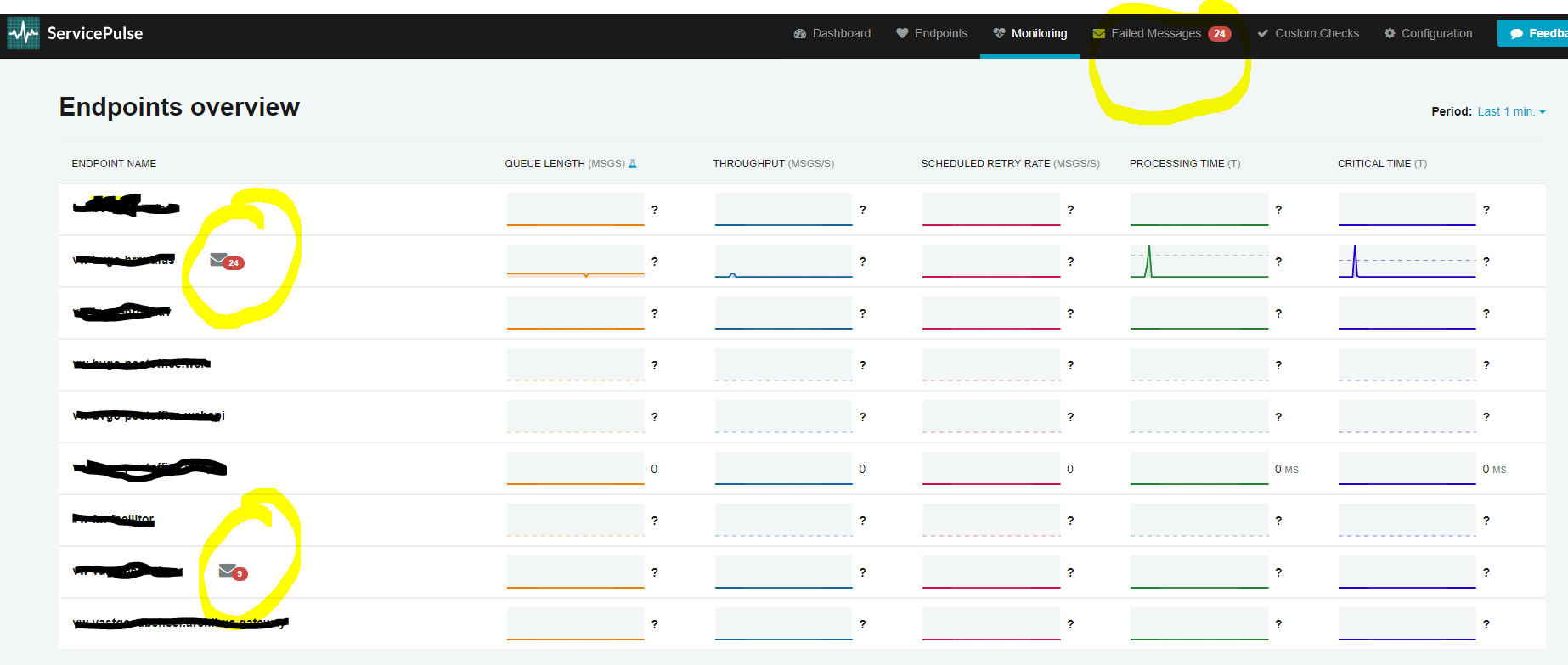
Task: Click the Feedback button
Action: pyautogui.click(x=1533, y=33)
